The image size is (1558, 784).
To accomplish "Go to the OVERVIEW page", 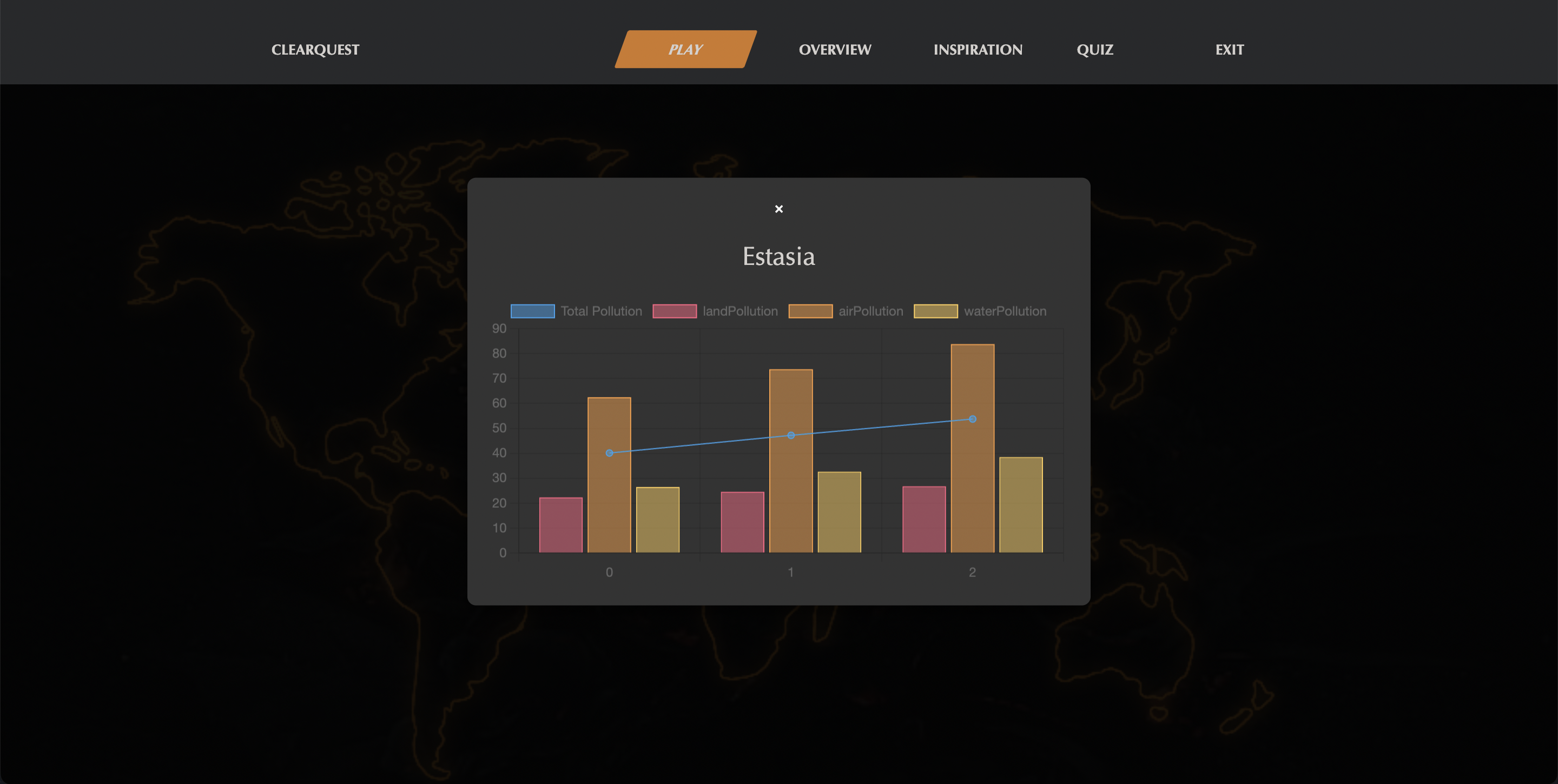I will tap(835, 50).
